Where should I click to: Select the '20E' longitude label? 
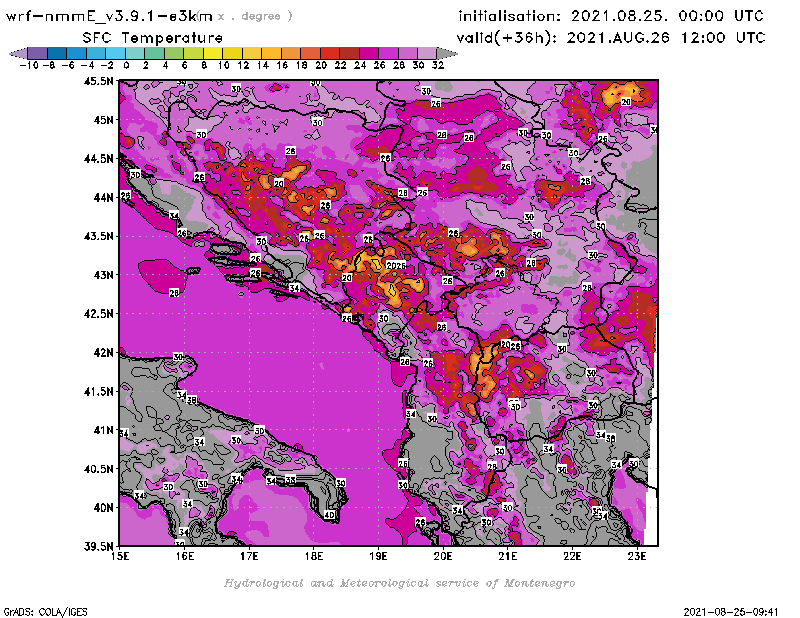[x=443, y=556]
